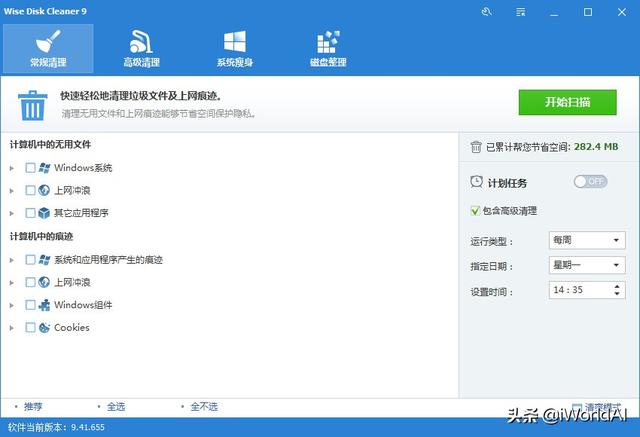Click the restore/history icon in title bar
640x437 pixels.
486,12
